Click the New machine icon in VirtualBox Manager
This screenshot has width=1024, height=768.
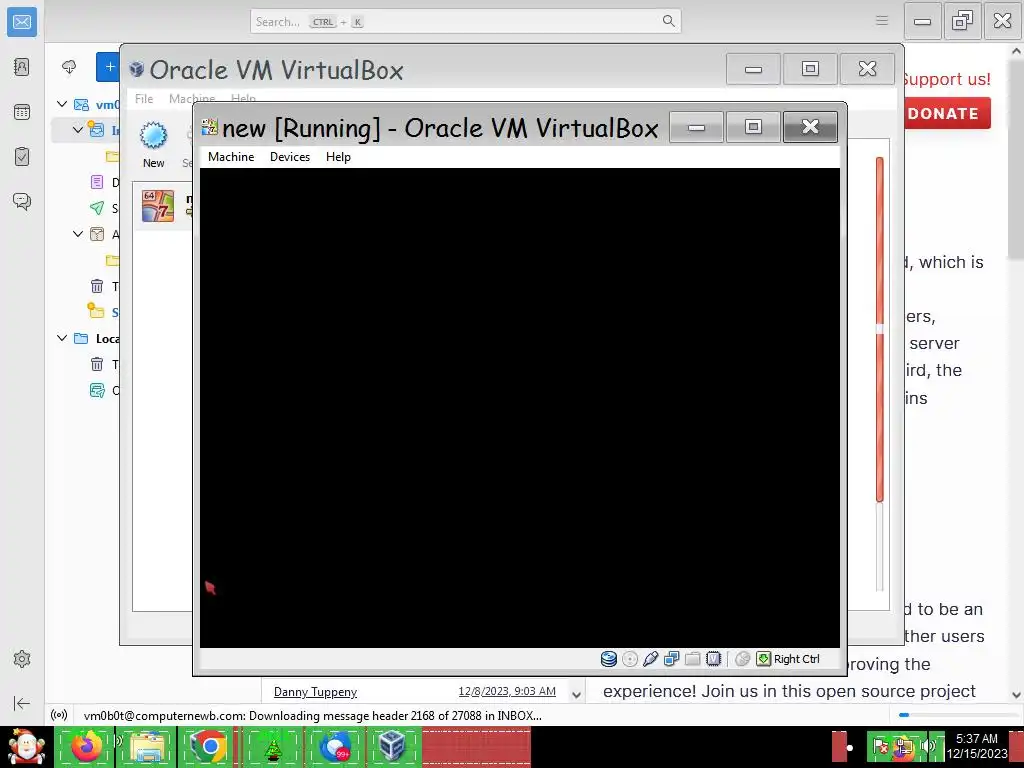[x=153, y=144]
